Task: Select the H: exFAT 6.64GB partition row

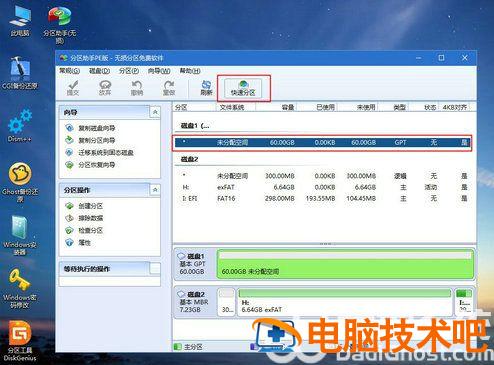Action: click(x=322, y=187)
